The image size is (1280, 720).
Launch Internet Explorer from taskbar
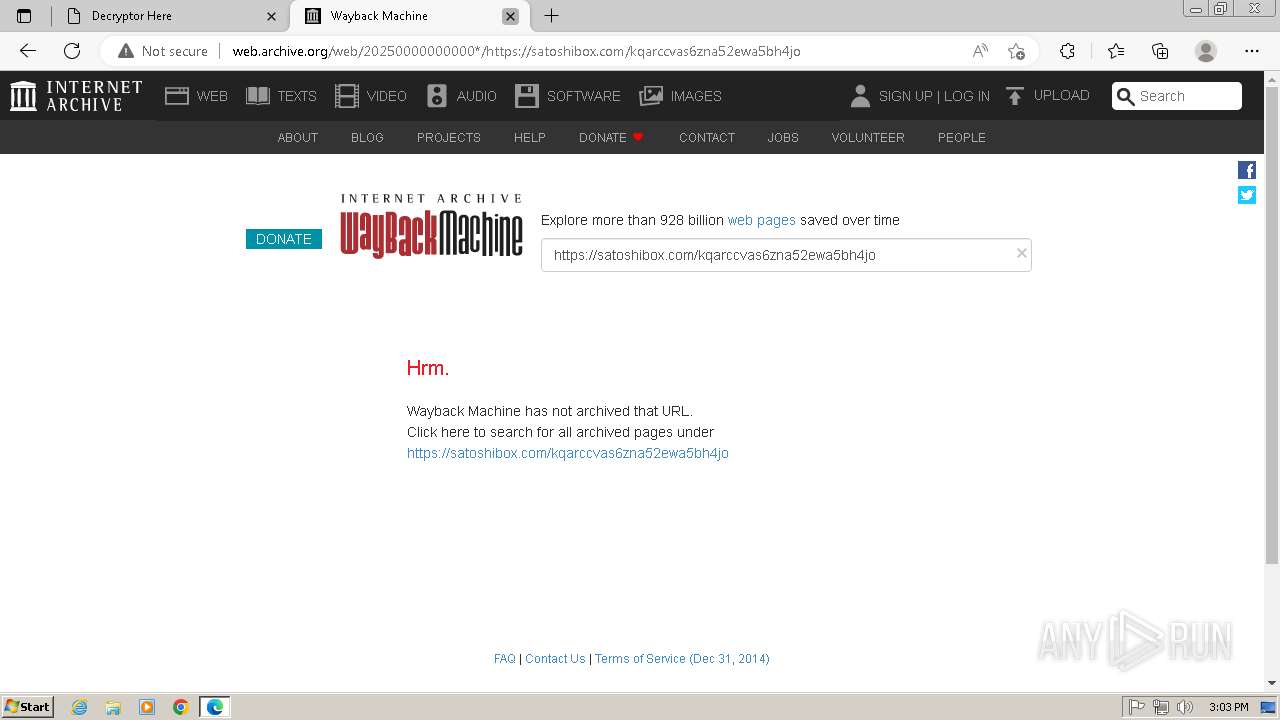pyautogui.click(x=79, y=707)
